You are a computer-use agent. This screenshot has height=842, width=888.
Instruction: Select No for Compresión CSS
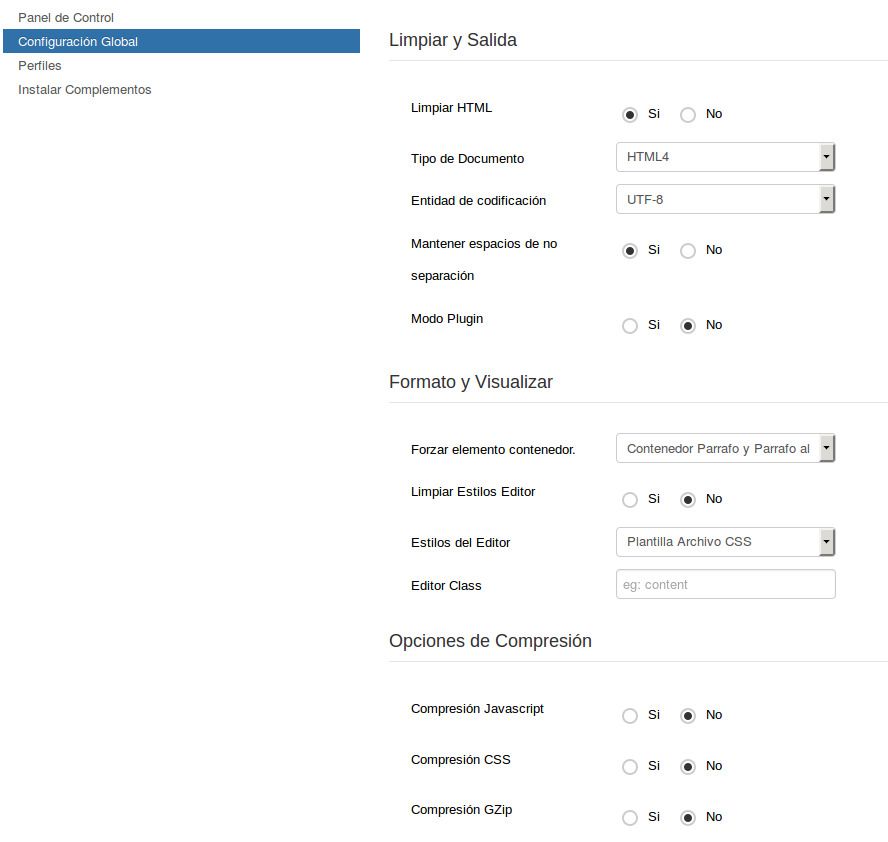688,767
